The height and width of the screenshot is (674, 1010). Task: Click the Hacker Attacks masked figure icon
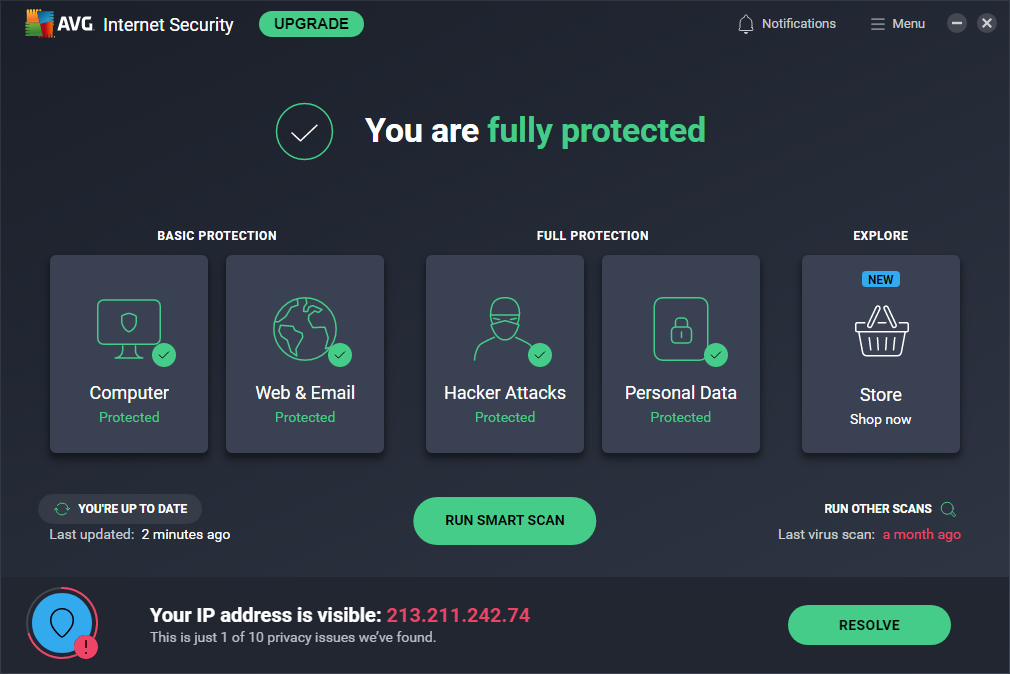[504, 328]
